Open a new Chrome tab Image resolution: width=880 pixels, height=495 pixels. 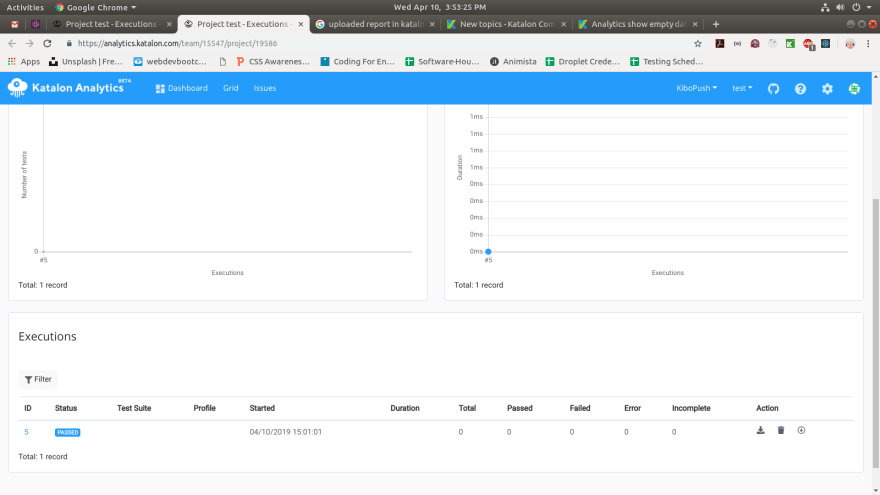click(x=716, y=24)
